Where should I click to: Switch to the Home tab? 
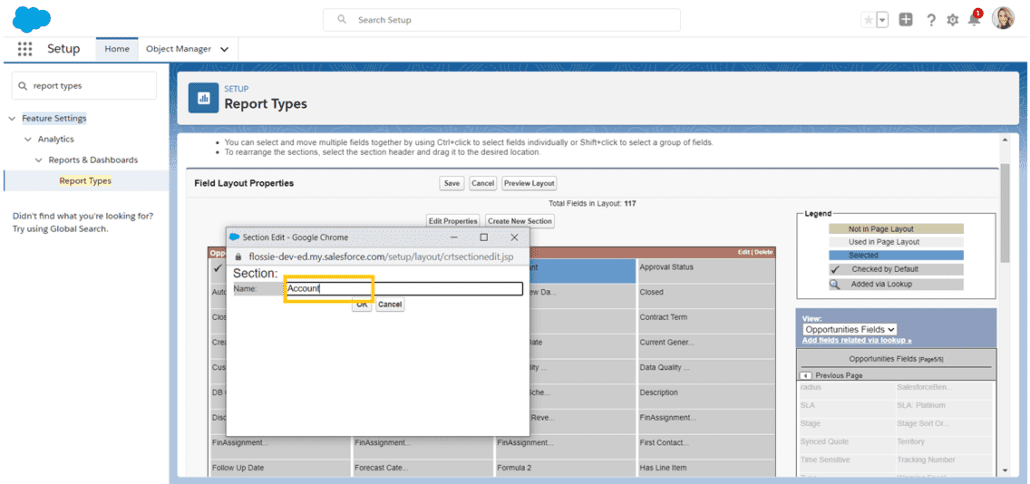[117, 49]
